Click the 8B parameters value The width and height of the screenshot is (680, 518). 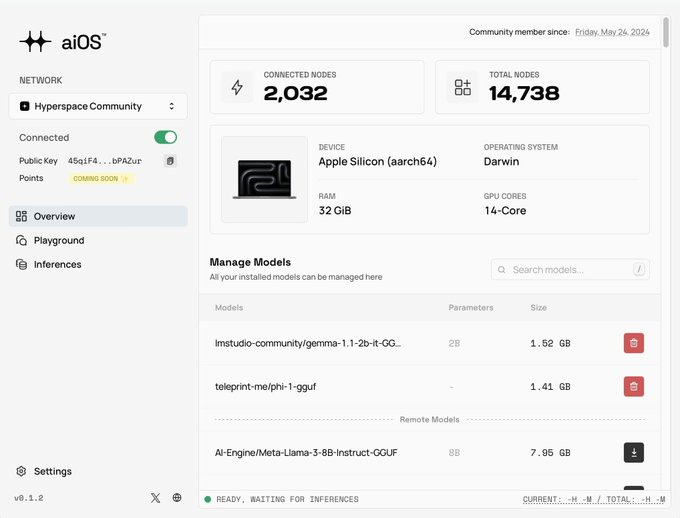pos(454,452)
